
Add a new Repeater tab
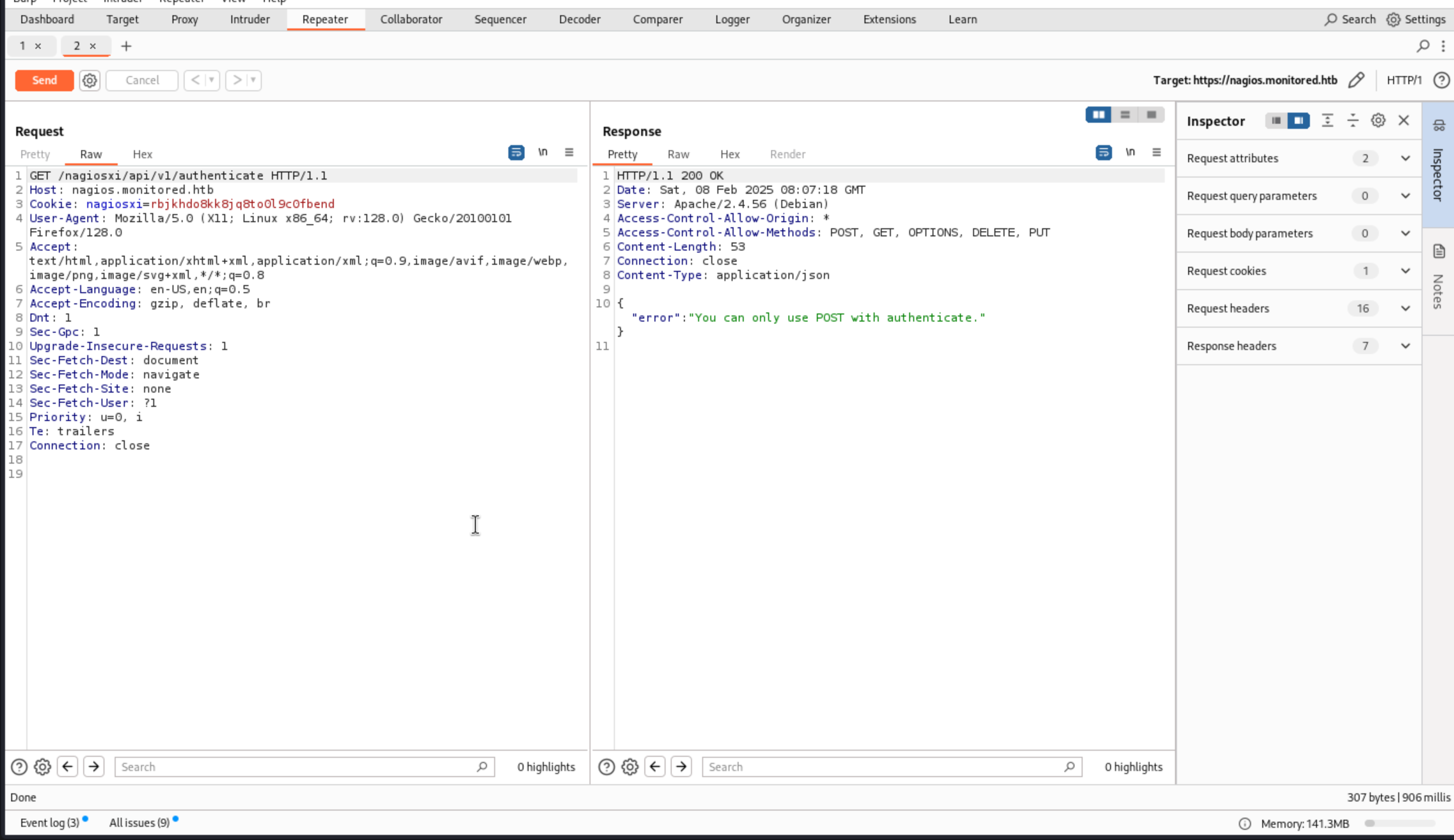click(x=126, y=46)
